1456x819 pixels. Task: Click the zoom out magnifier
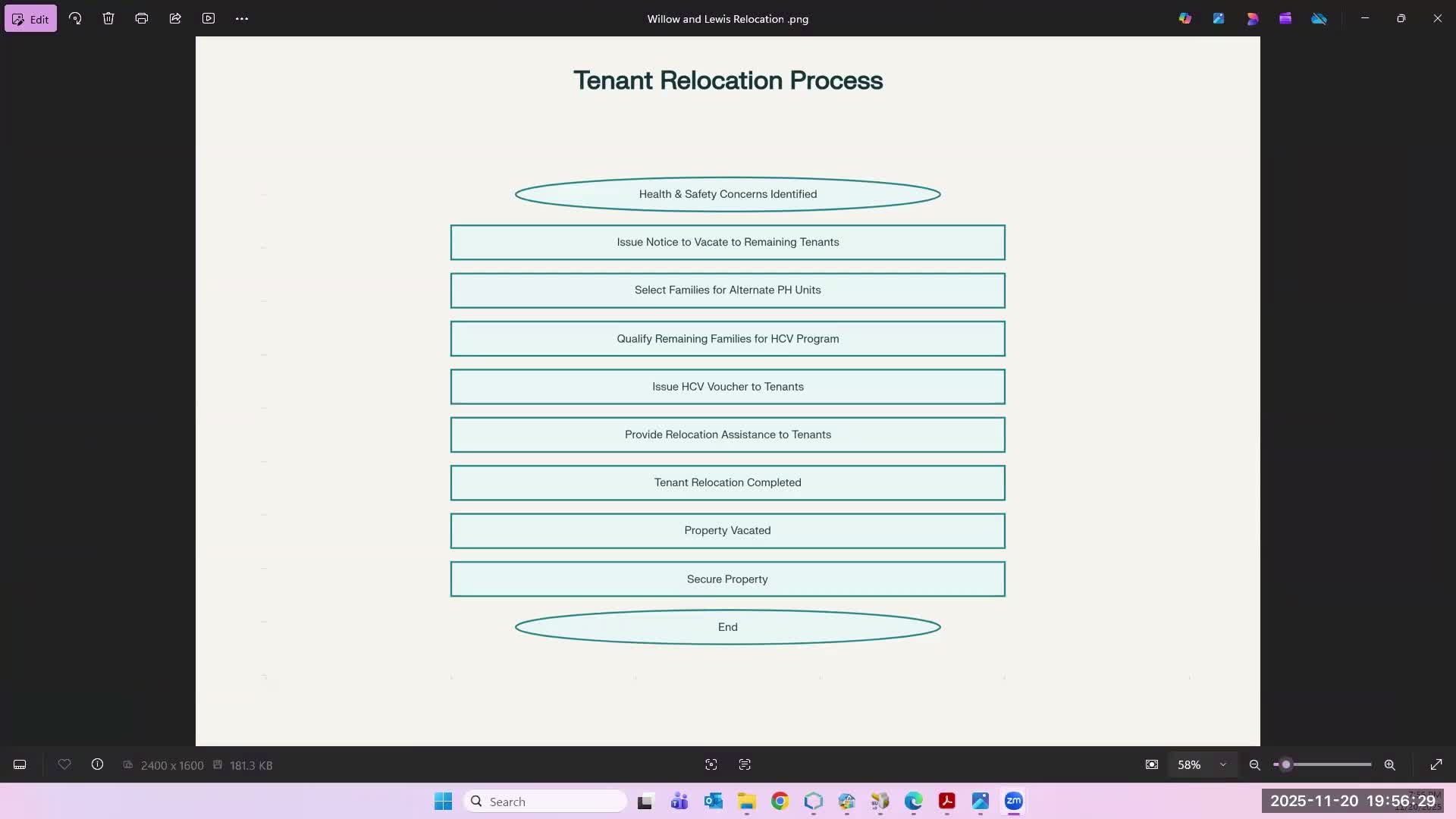click(x=1255, y=765)
